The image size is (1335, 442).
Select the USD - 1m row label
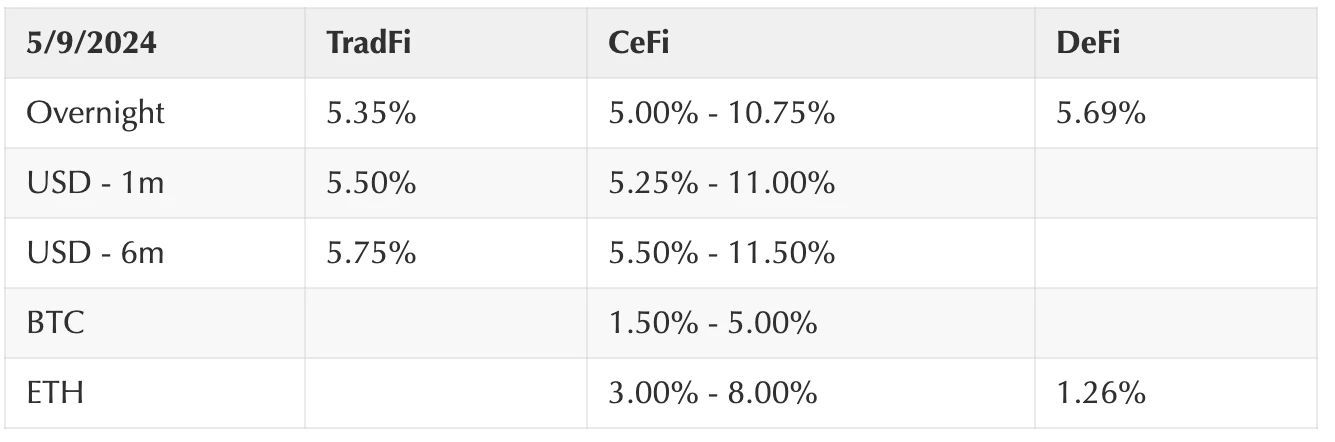(x=95, y=183)
